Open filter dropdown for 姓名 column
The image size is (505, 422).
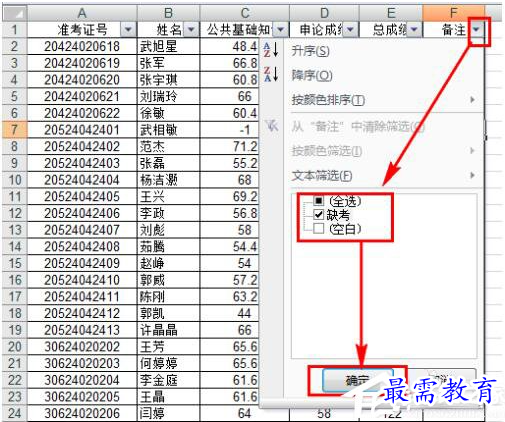pos(191,30)
